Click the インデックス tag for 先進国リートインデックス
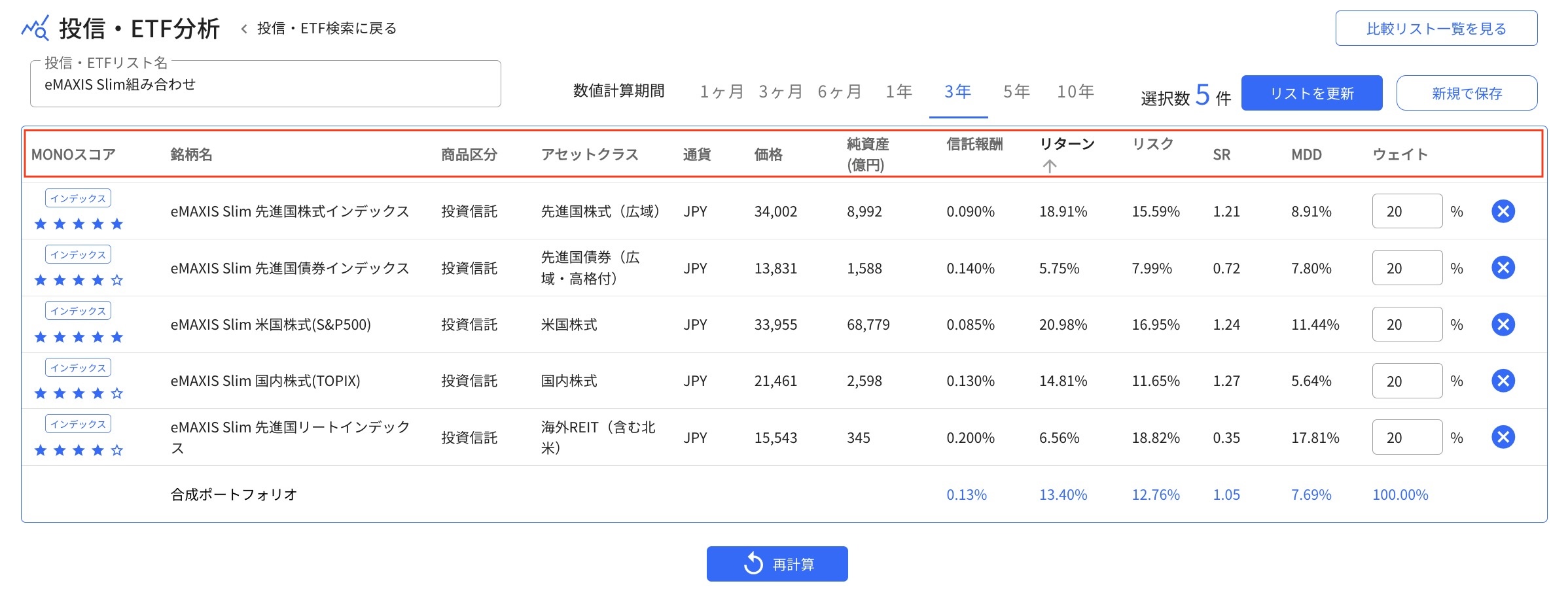This screenshot has width=1568, height=594. (78, 423)
